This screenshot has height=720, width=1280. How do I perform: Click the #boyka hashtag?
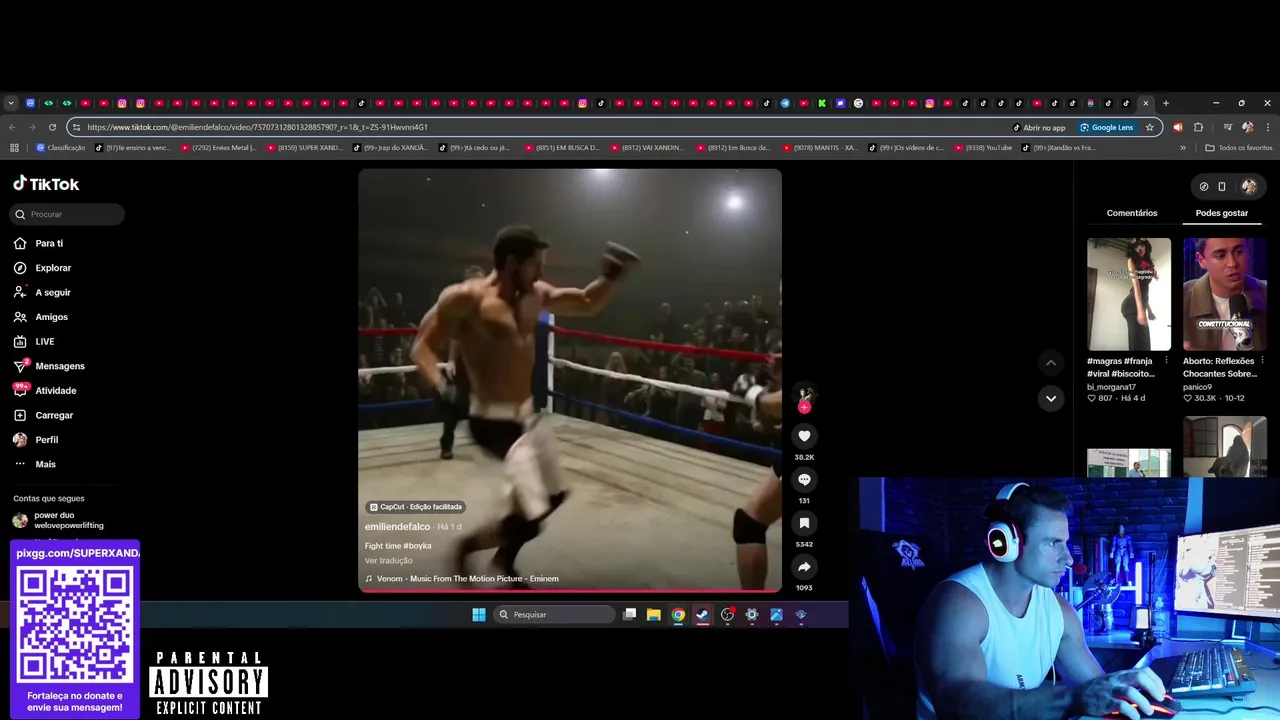point(417,546)
